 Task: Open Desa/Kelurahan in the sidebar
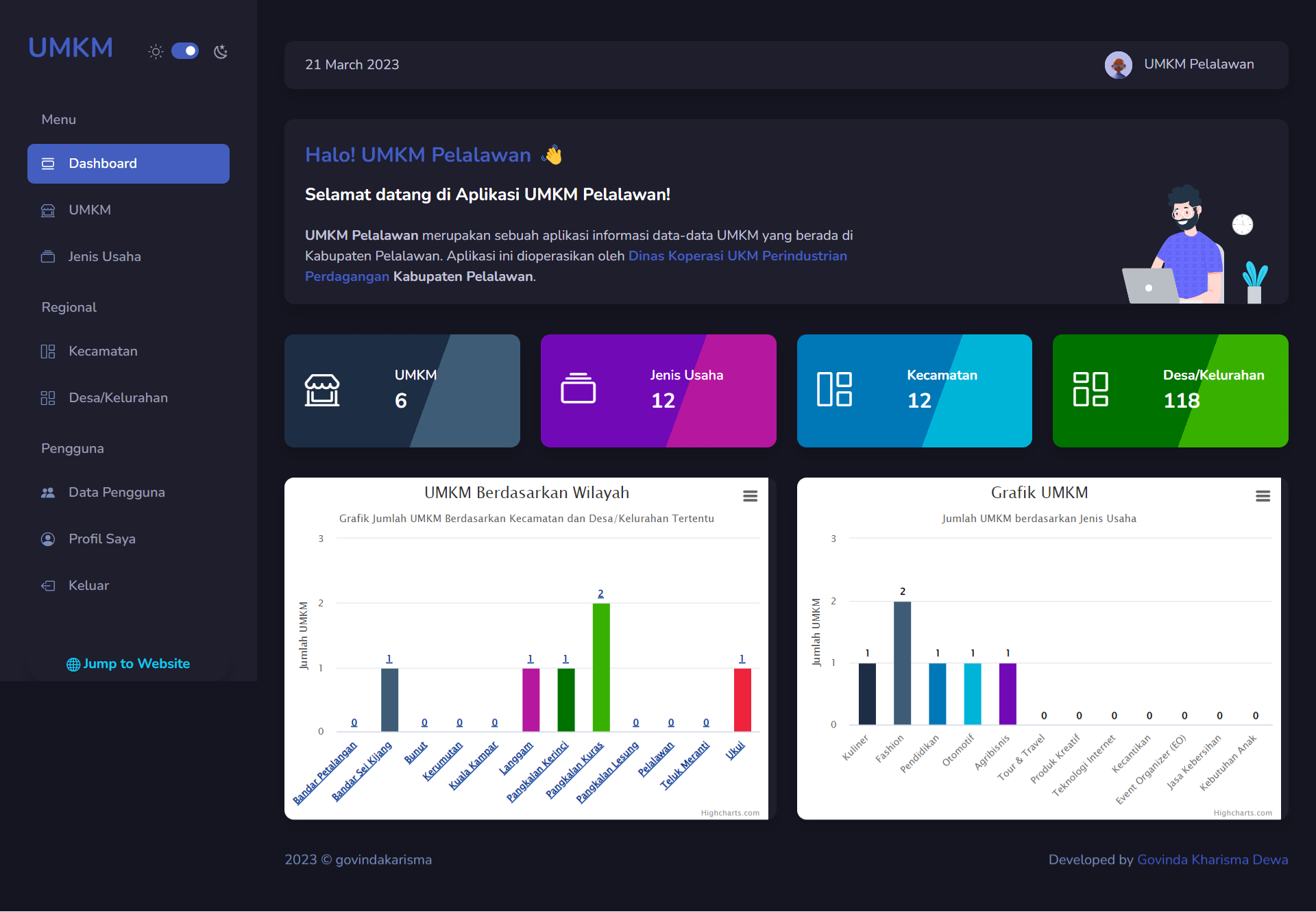click(x=128, y=398)
